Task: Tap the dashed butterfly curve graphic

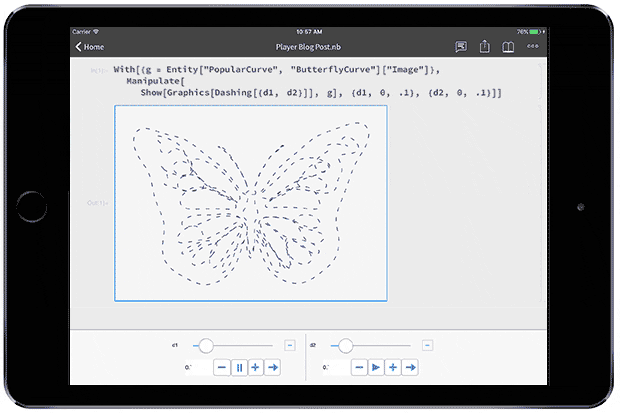Action: click(x=250, y=201)
